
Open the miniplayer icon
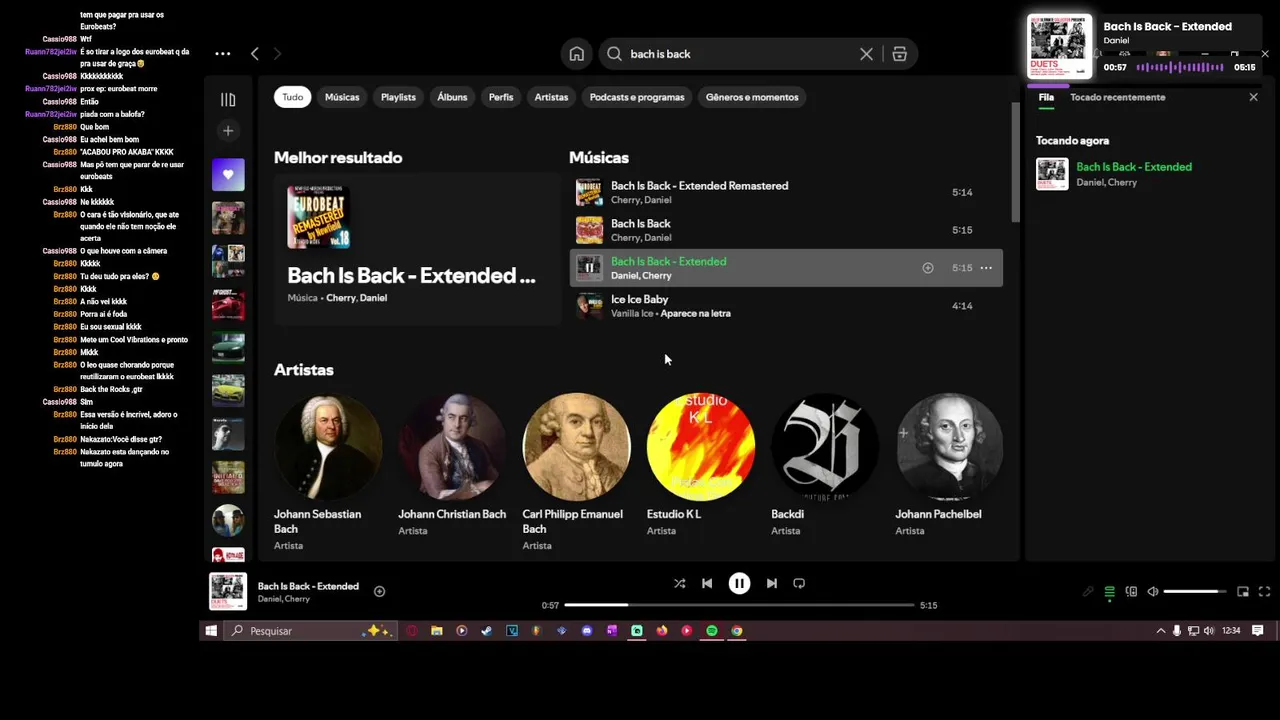tap(1243, 592)
